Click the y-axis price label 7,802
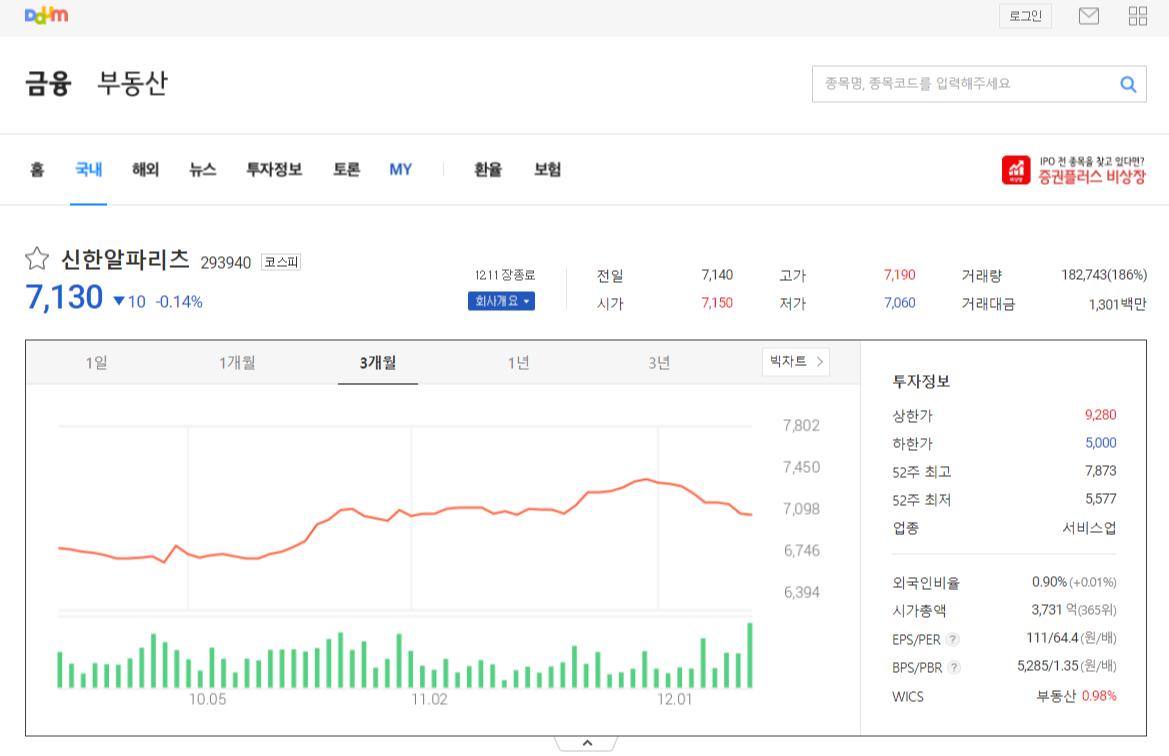The width and height of the screenshot is (1169, 756). pos(801,426)
